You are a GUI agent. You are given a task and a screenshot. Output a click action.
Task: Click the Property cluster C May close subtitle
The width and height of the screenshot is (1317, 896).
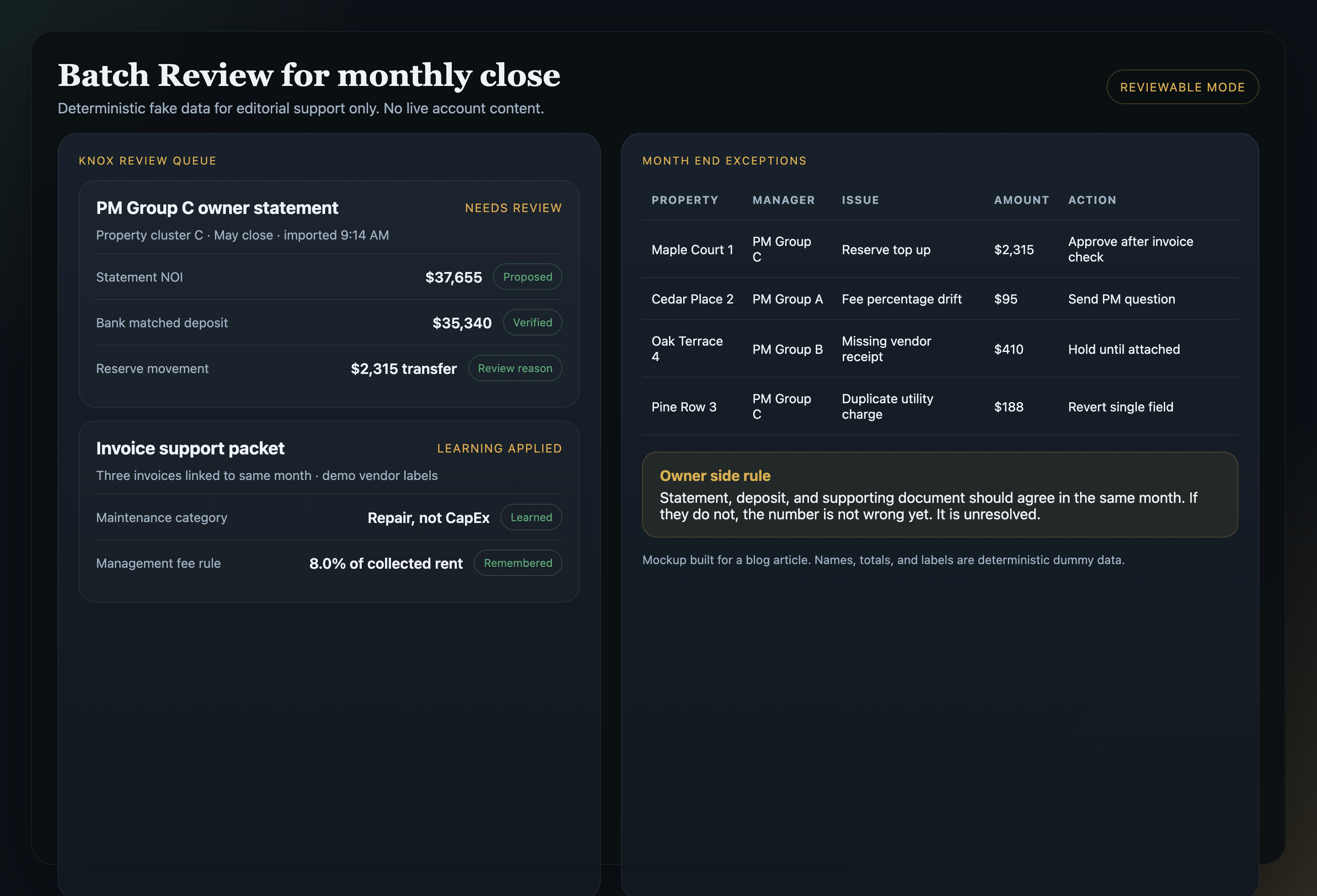(x=242, y=235)
